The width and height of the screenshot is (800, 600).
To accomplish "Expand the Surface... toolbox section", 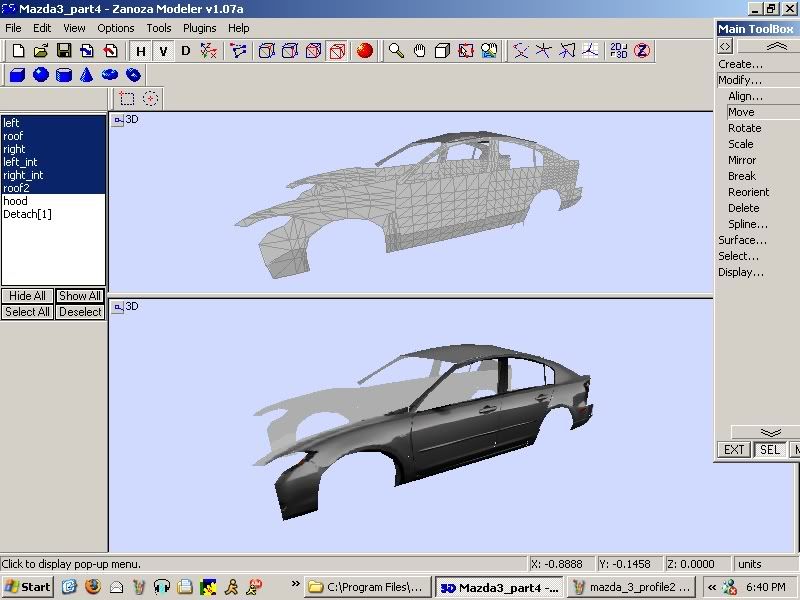I will click(742, 240).
